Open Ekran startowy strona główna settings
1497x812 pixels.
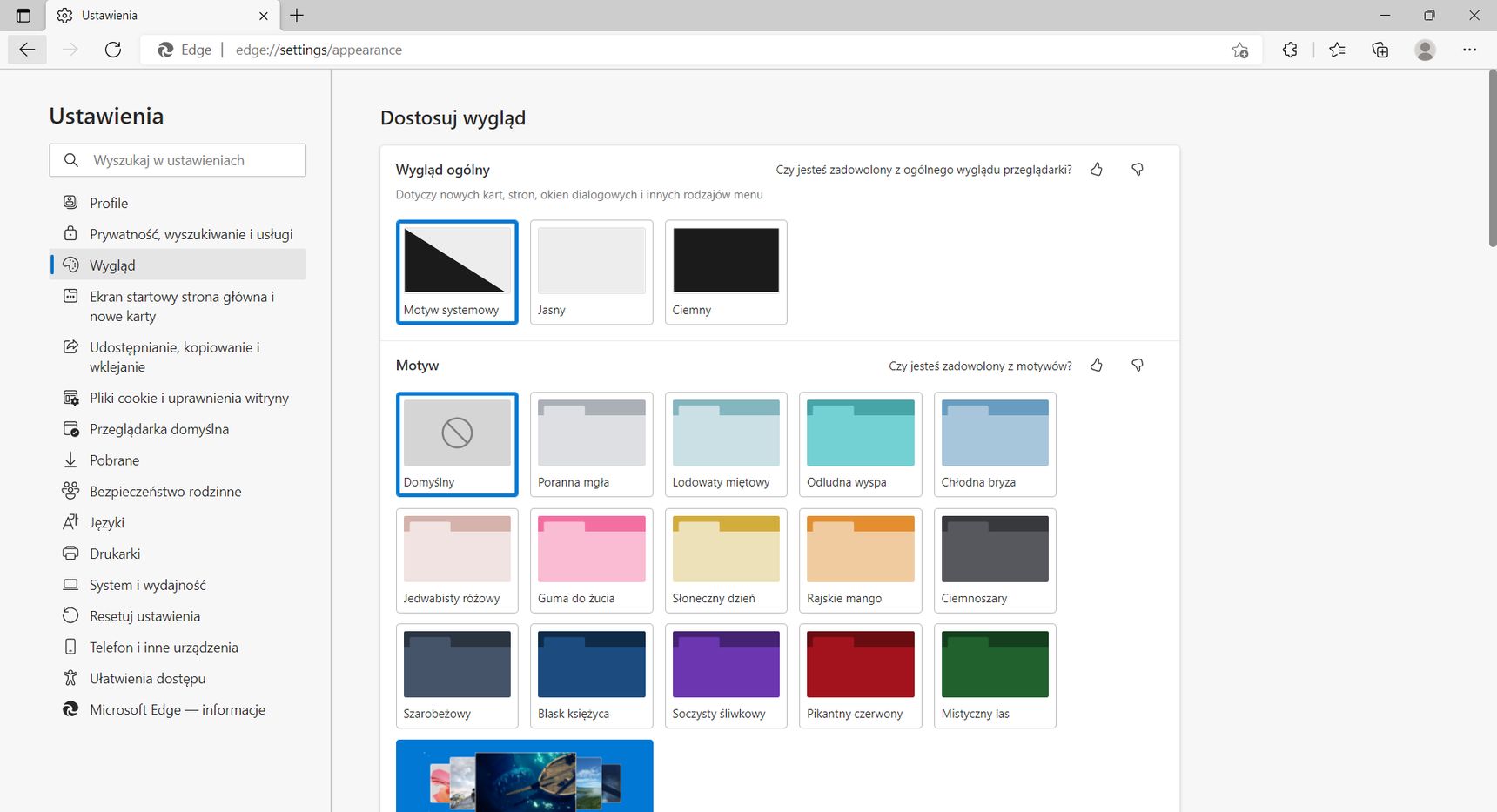(x=178, y=306)
